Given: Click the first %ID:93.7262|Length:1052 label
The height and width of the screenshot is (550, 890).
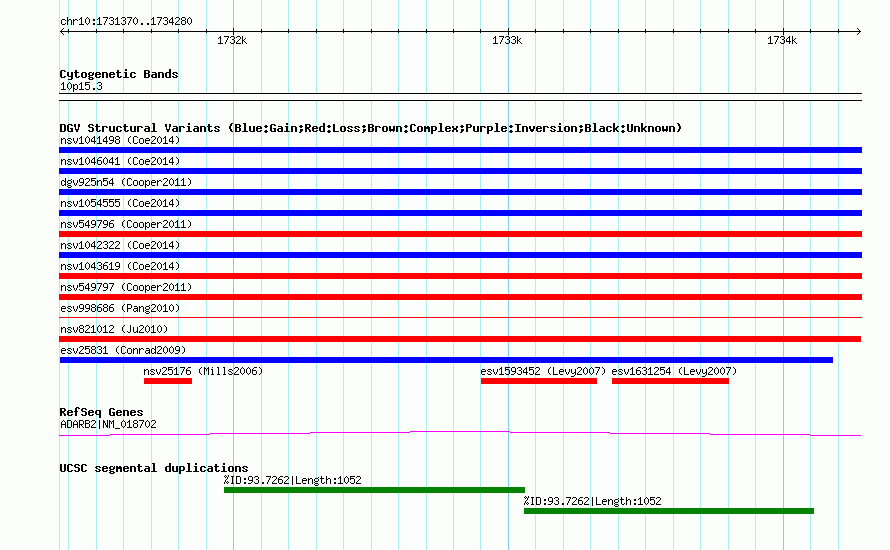Looking at the screenshot, I should pos(292,480).
